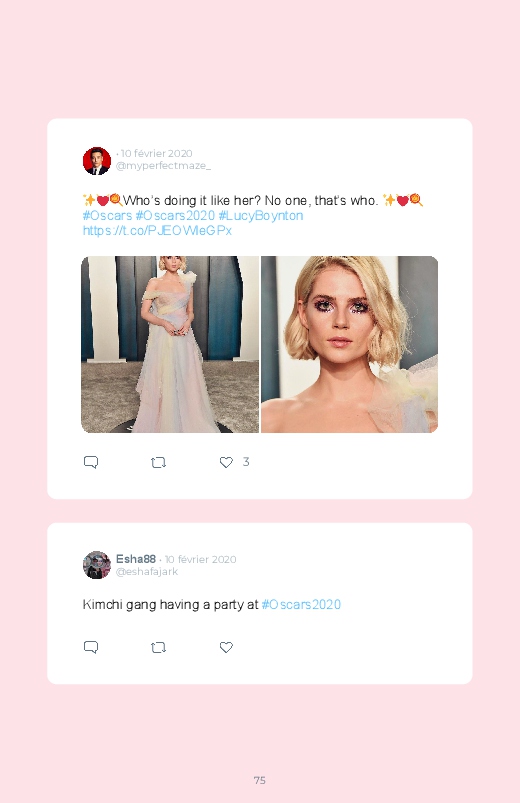This screenshot has height=803, width=520.
Task: Retweet the Esha88 Kimchi gang tweet
Action: [x=158, y=647]
